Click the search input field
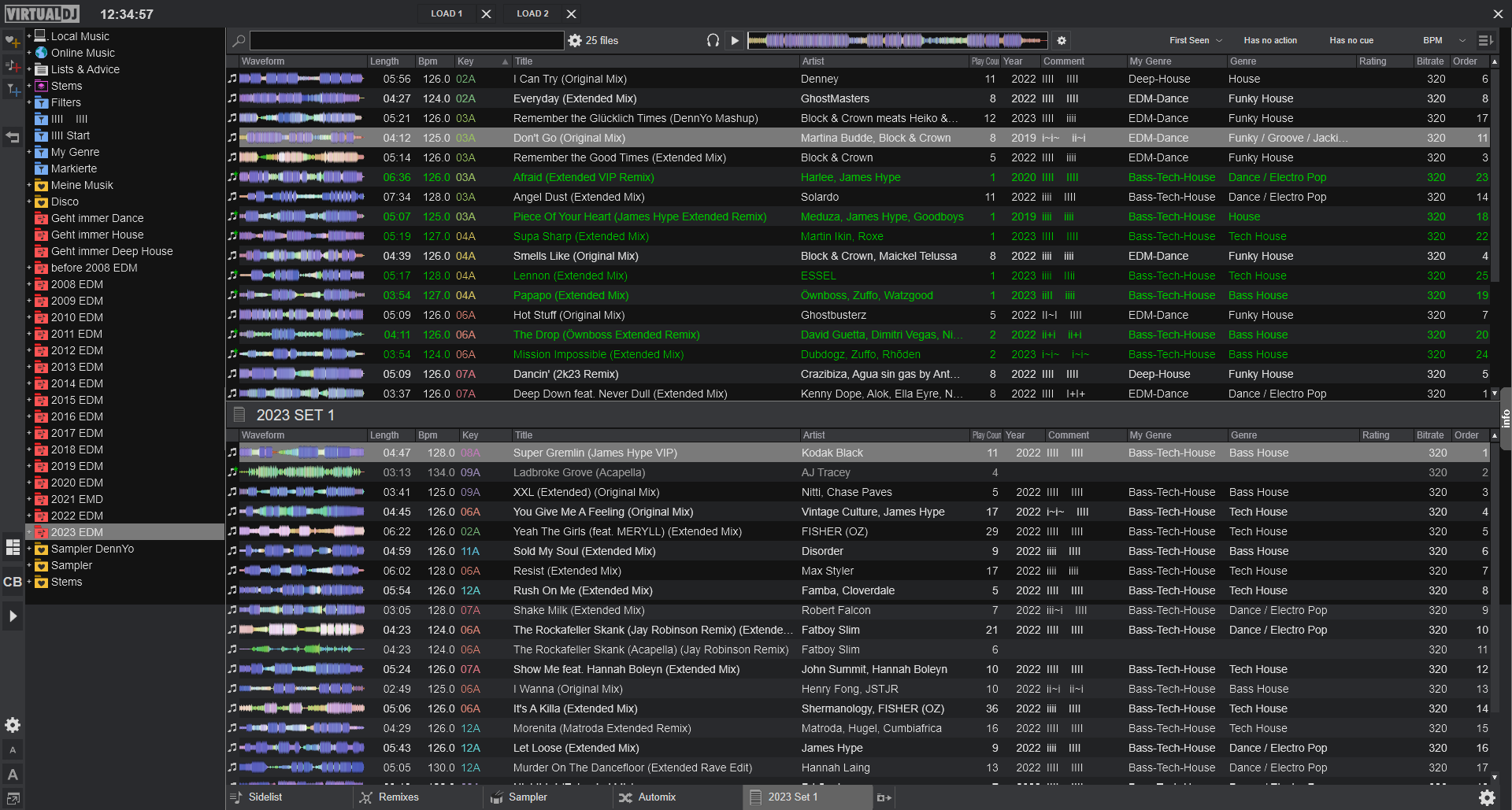 click(x=406, y=40)
